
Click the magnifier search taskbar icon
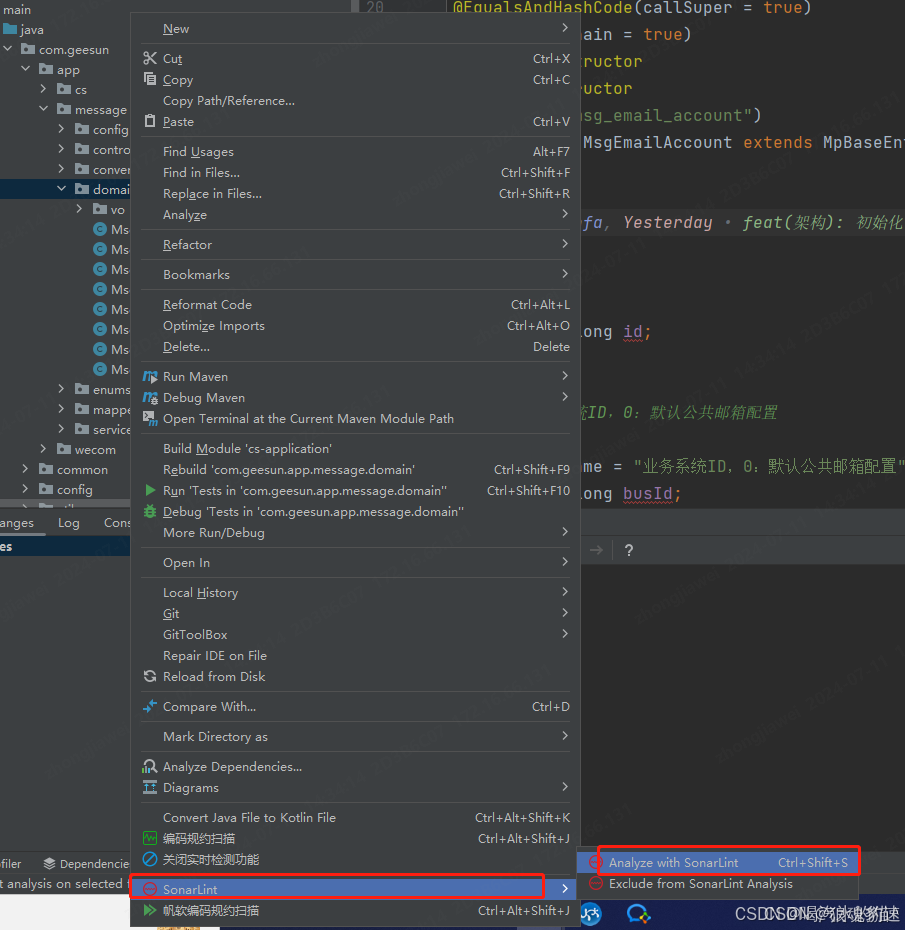638,914
